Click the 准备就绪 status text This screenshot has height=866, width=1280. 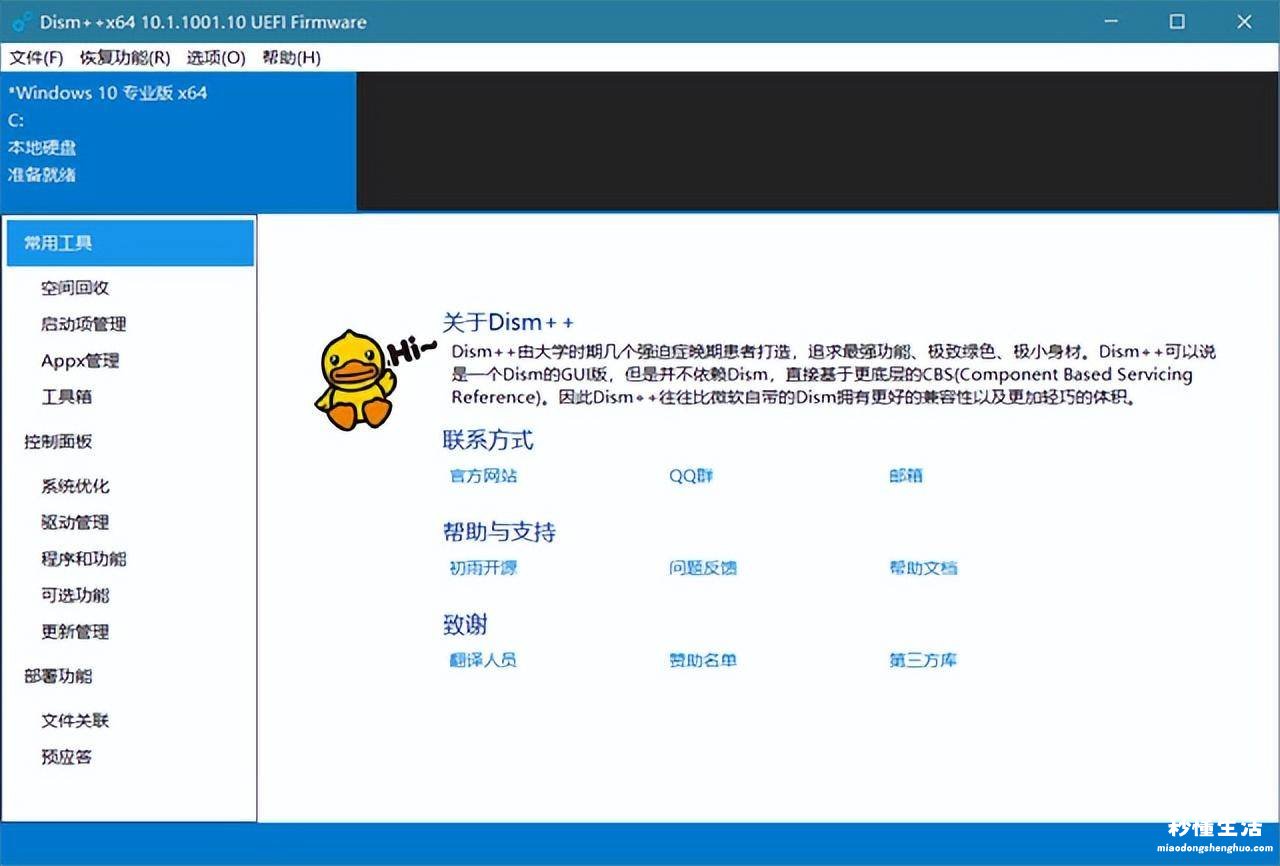(x=42, y=175)
